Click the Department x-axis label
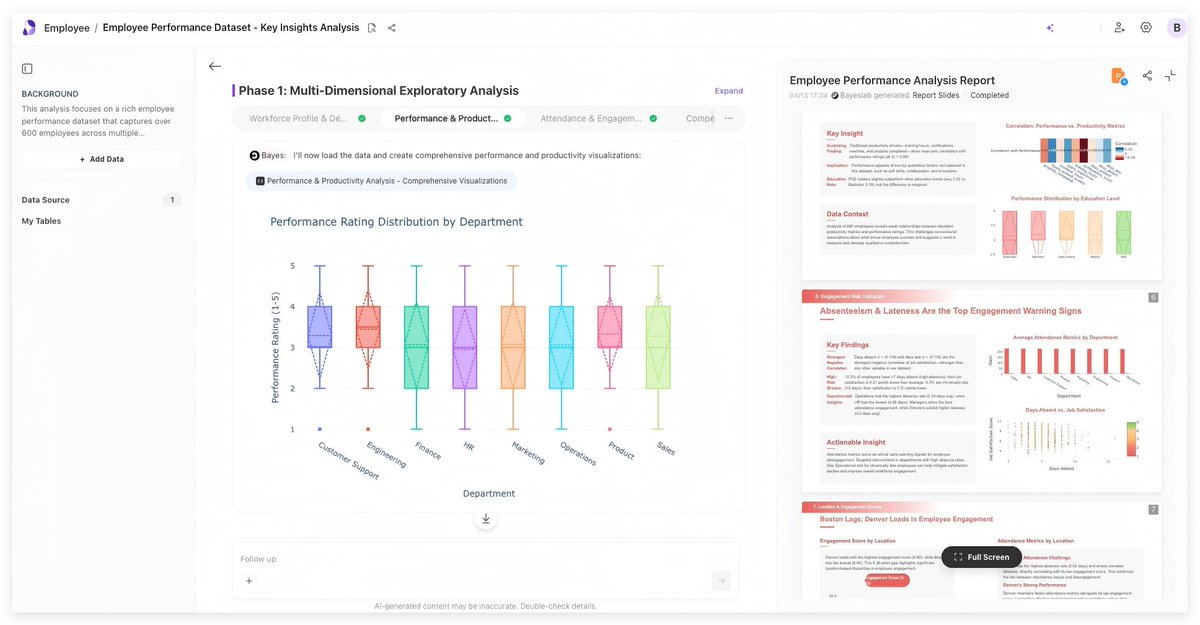Image resolution: width=1200 pixels, height=625 pixels. 489,493
